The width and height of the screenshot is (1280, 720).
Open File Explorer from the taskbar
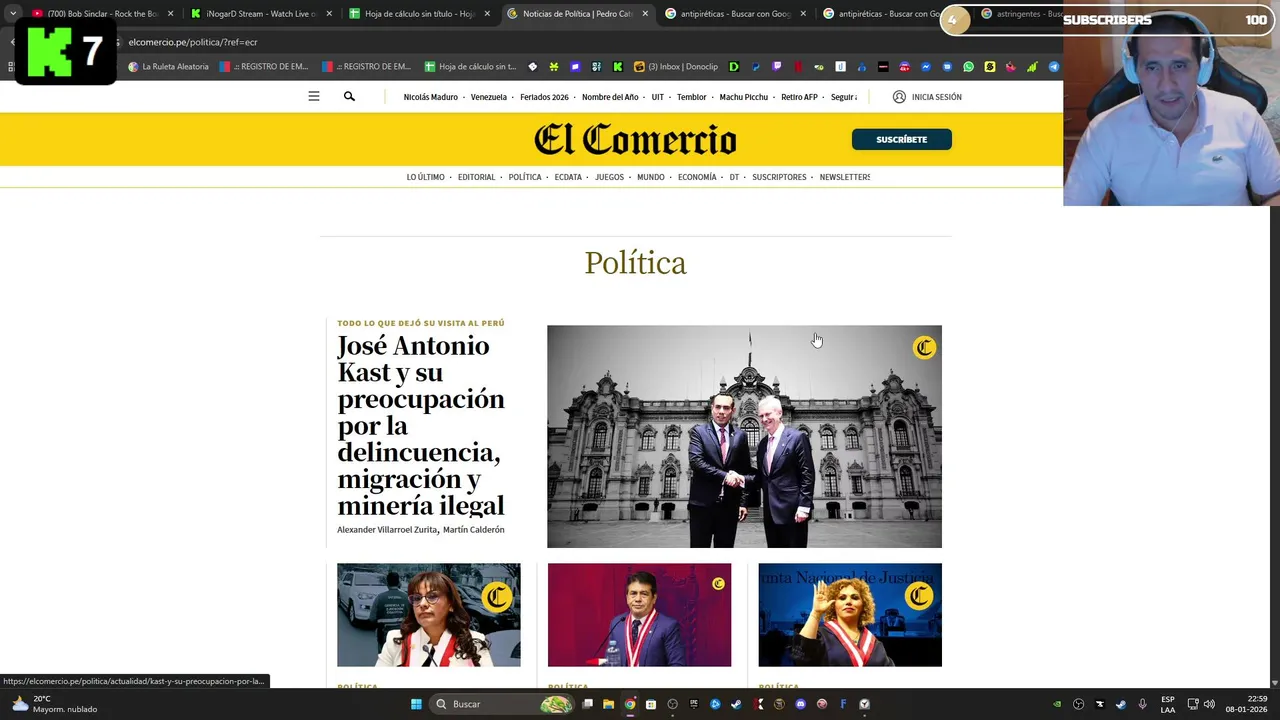click(x=608, y=704)
